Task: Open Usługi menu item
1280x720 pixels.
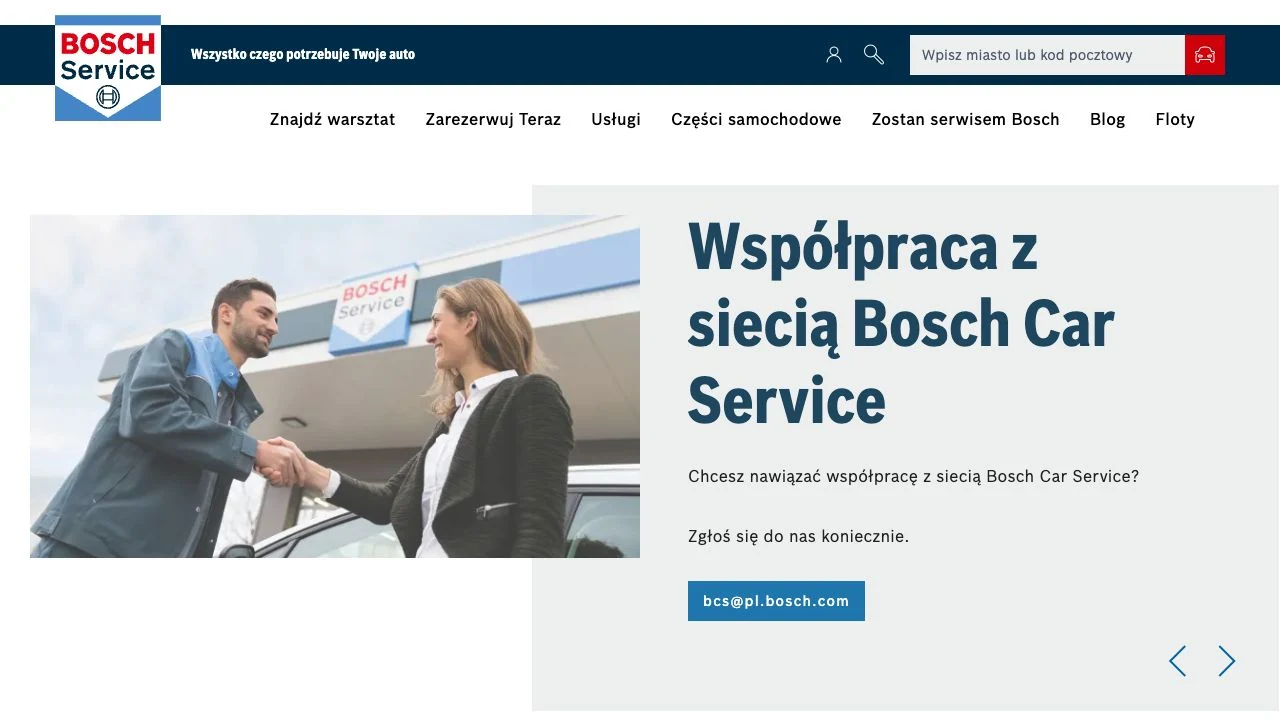Action: (616, 119)
